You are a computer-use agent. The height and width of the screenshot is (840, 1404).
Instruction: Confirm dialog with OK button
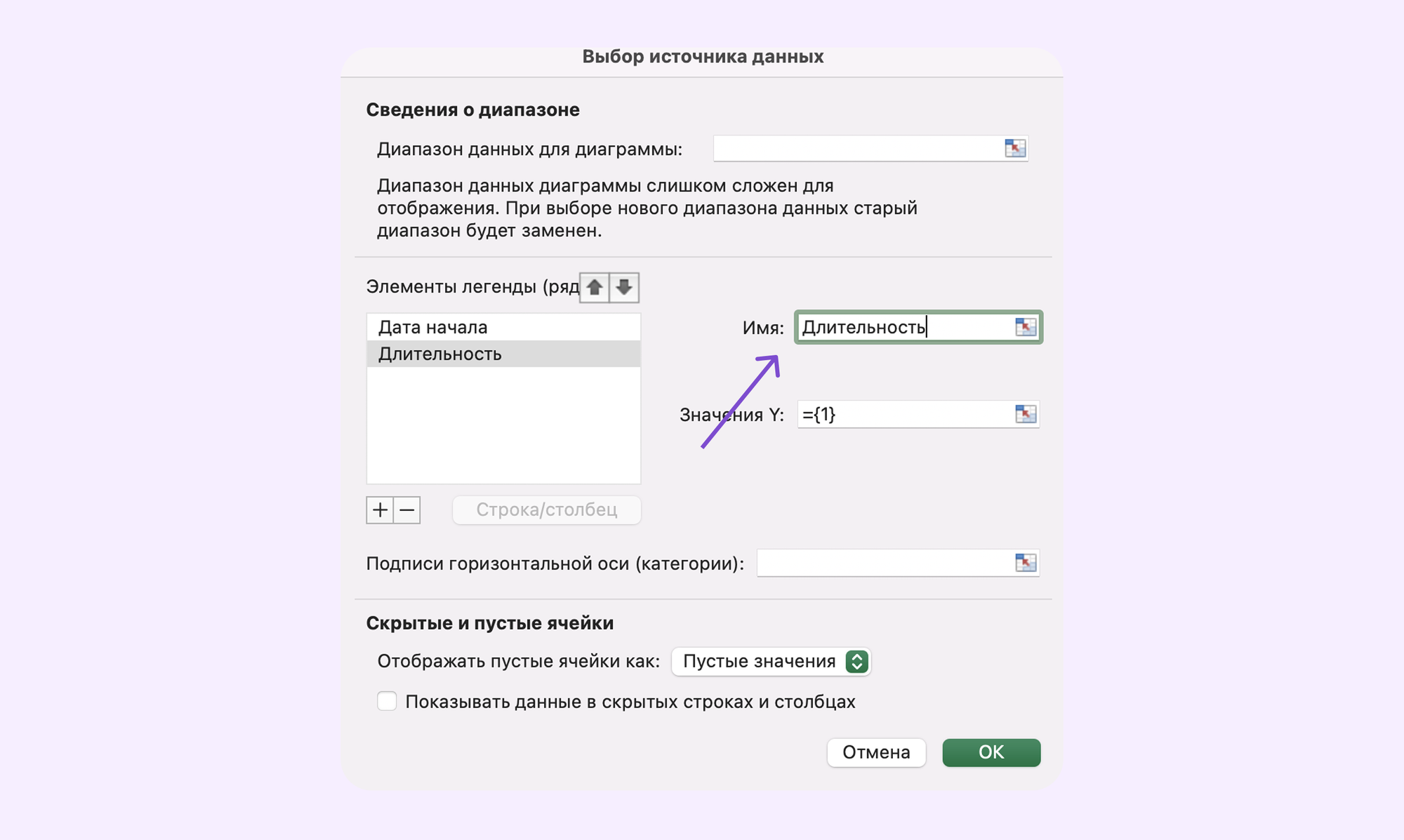pos(991,752)
